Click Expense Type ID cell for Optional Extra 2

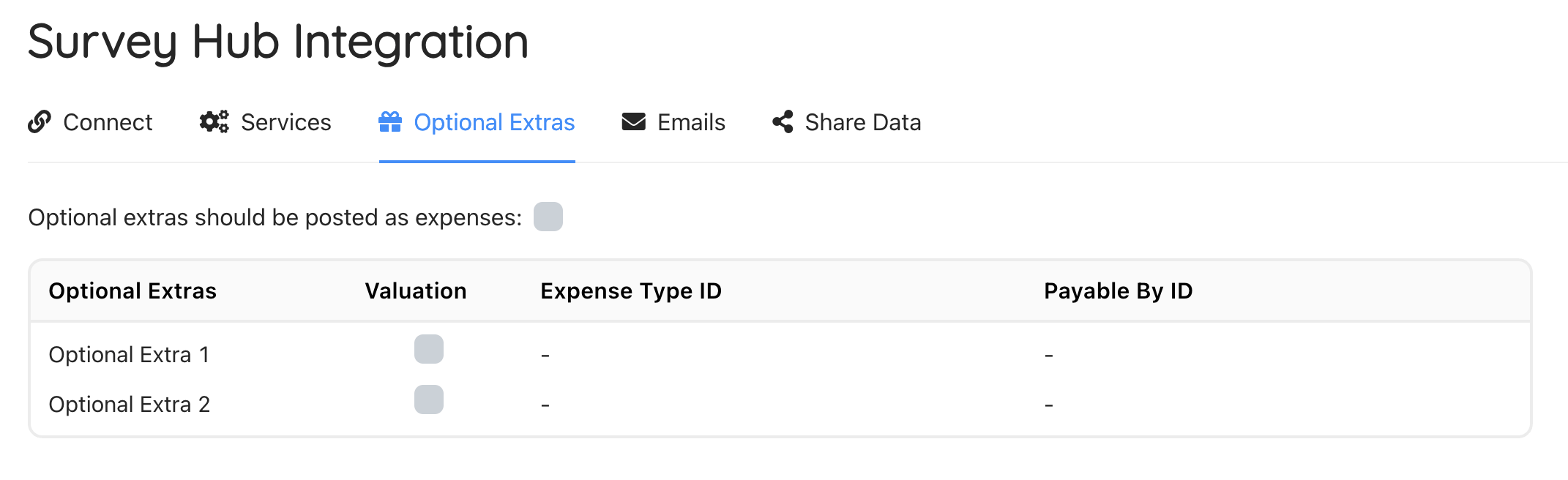[545, 405]
